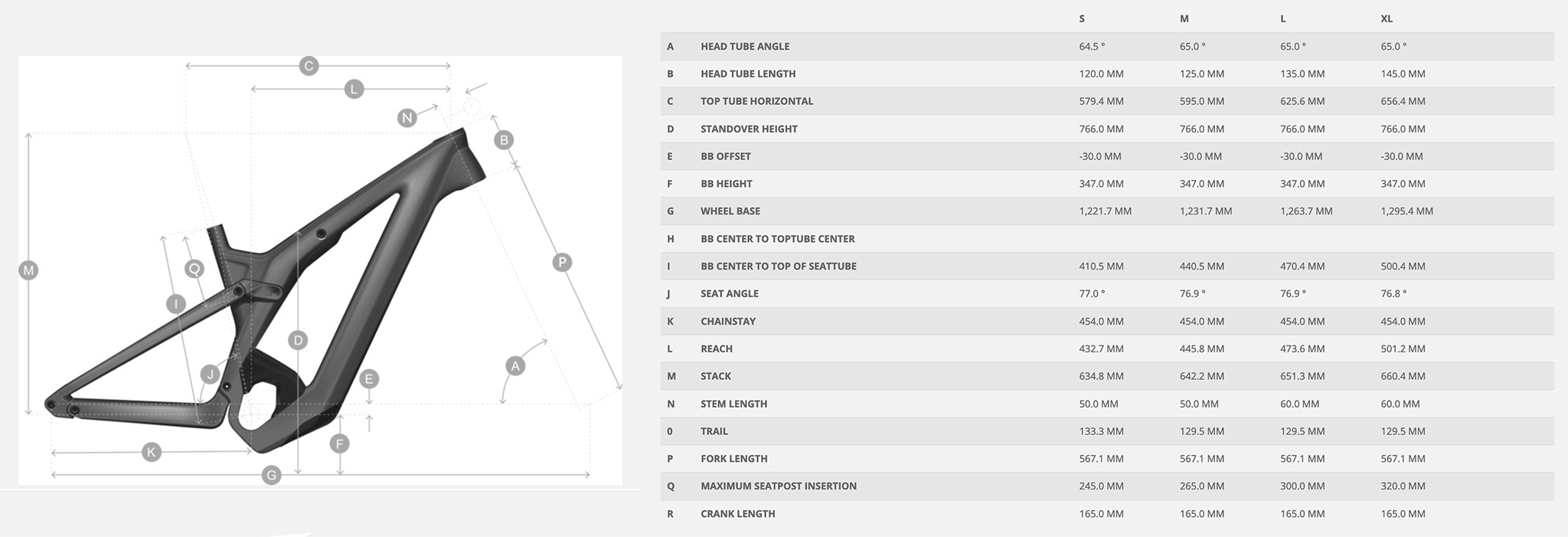Select the S size column header

(1082, 18)
